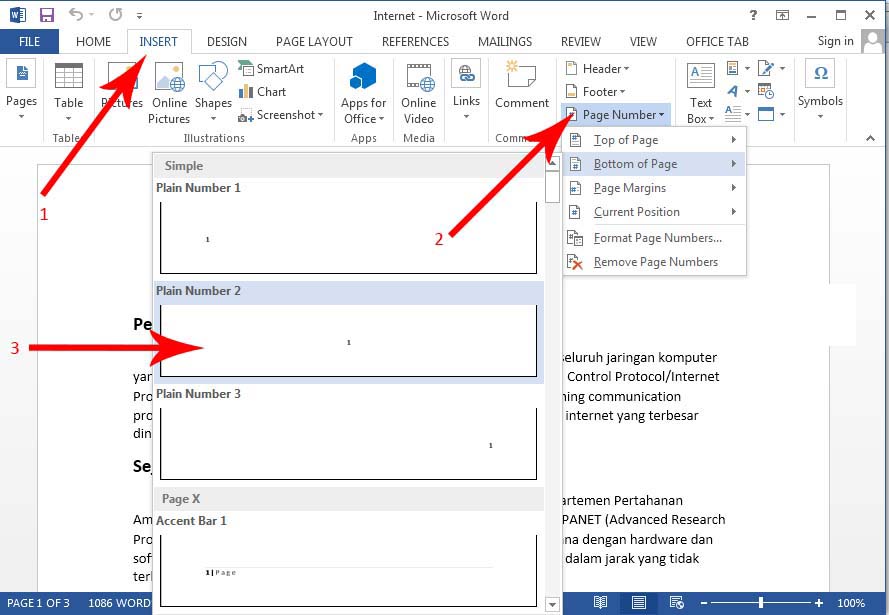This screenshot has height=615, width=889.
Task: Expand the Current Position submenu
Action: click(654, 212)
